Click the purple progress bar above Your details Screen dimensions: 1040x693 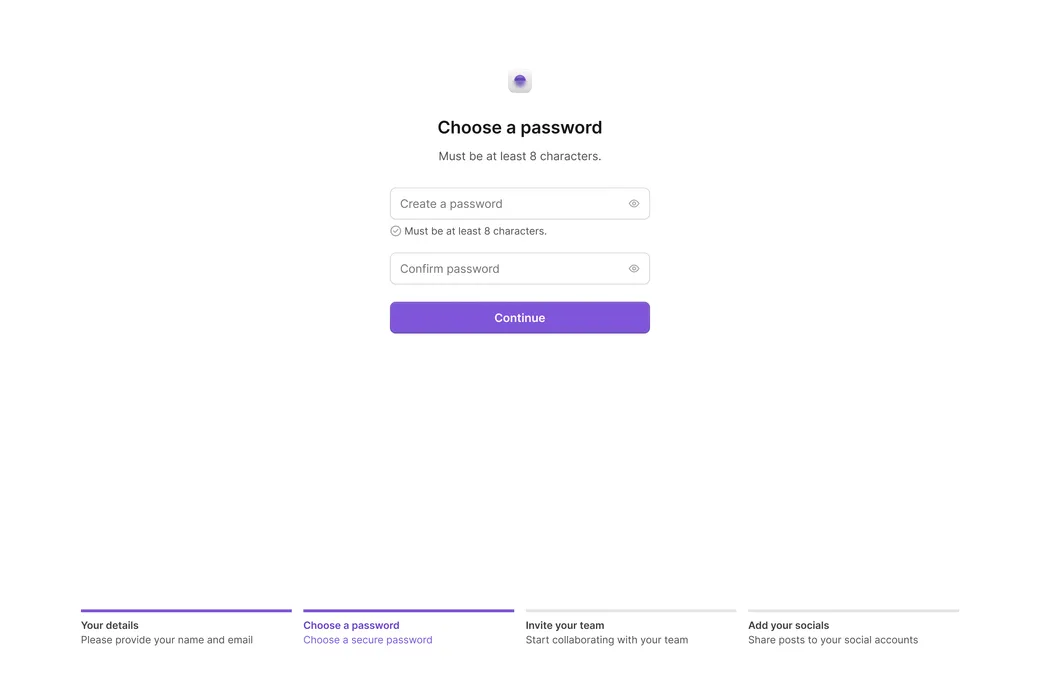click(186, 609)
